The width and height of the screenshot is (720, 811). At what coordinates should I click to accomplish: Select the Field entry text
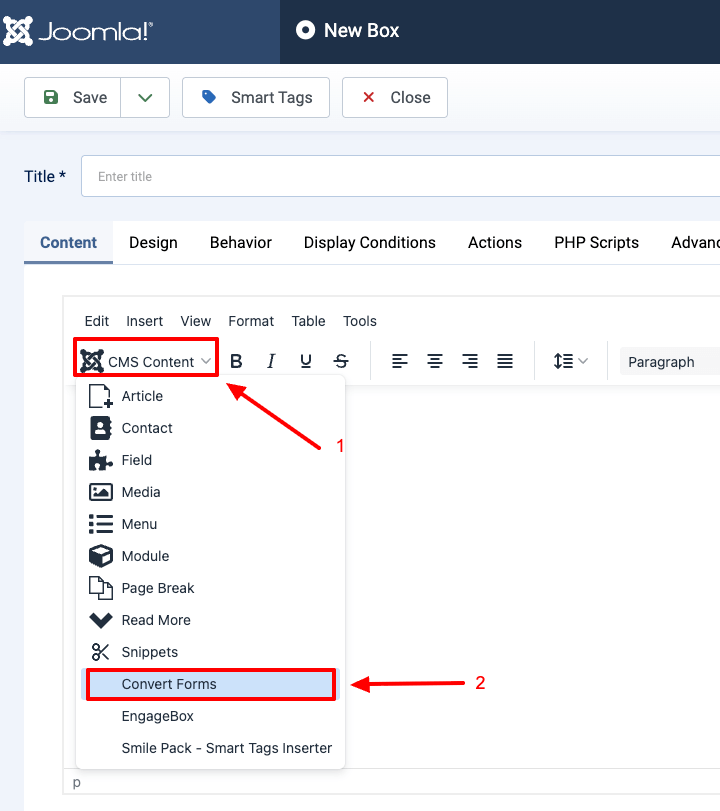pyautogui.click(x=137, y=460)
